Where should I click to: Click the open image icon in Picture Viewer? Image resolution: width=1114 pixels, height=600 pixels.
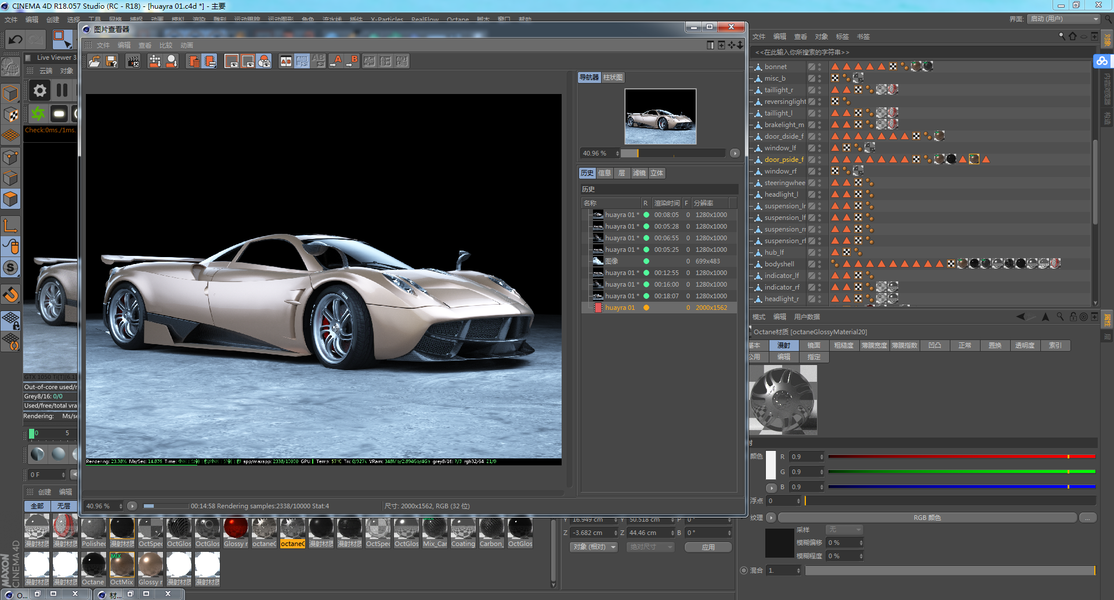[94, 61]
